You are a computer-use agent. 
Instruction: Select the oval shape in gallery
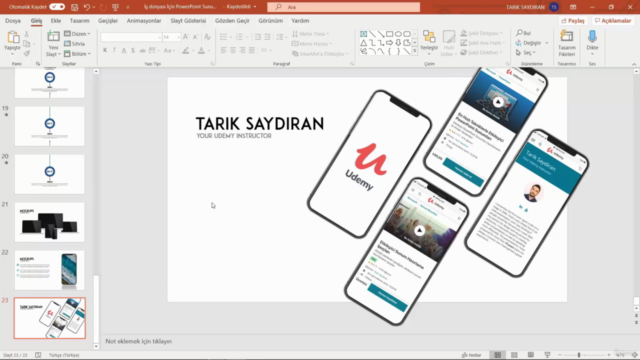398,34
